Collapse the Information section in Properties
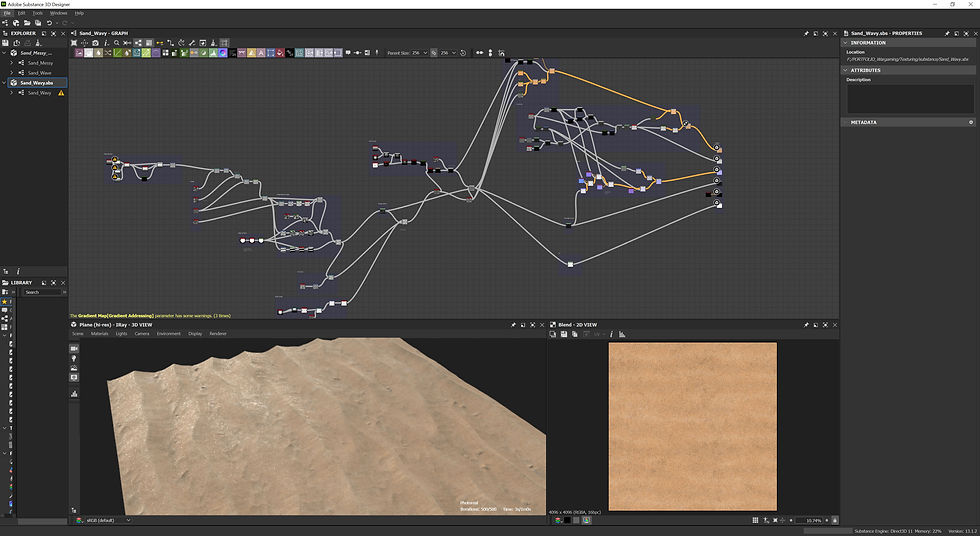The width and height of the screenshot is (980, 536). pos(846,43)
